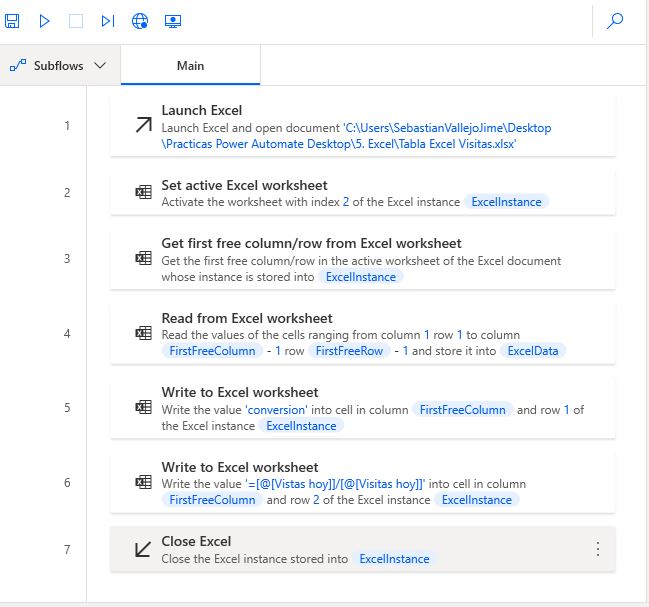Image resolution: width=649 pixels, height=607 pixels.
Task: Click ExcelInstance variable in step 5
Action: (x=301, y=426)
